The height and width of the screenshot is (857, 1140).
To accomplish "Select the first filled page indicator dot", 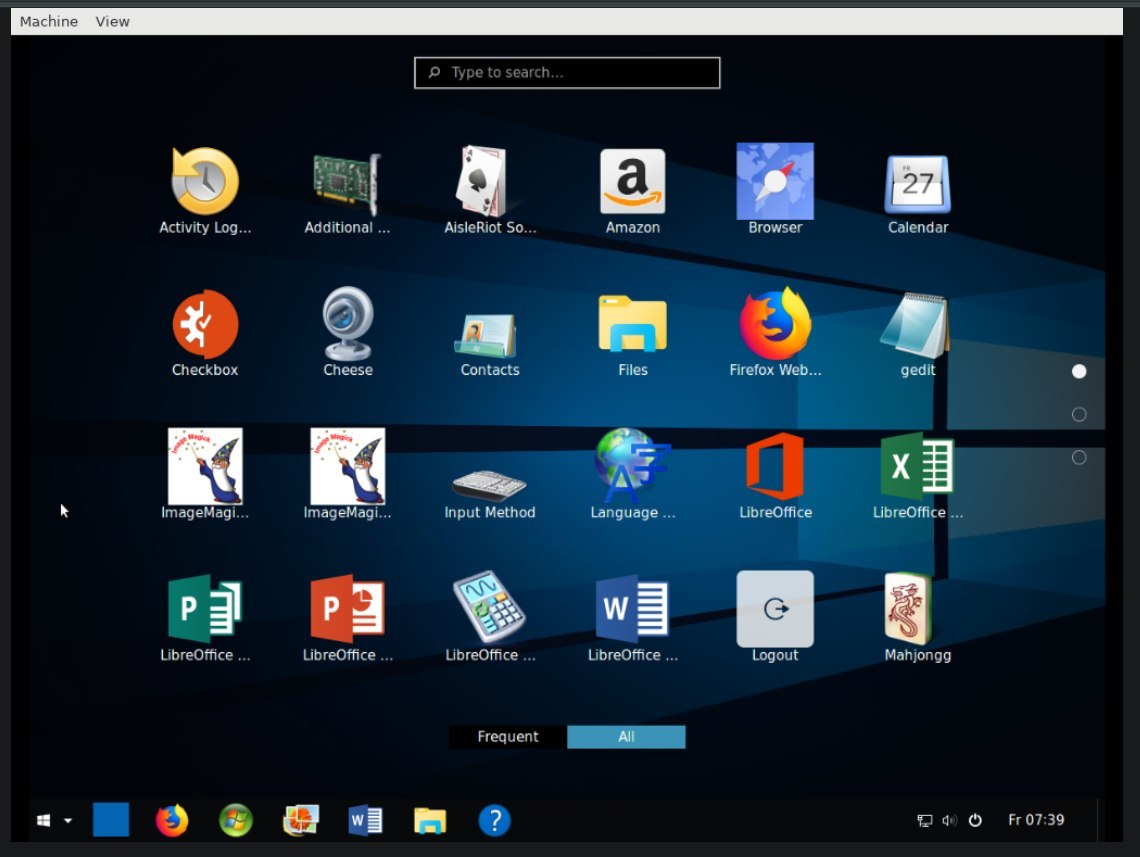I will 1079,371.
